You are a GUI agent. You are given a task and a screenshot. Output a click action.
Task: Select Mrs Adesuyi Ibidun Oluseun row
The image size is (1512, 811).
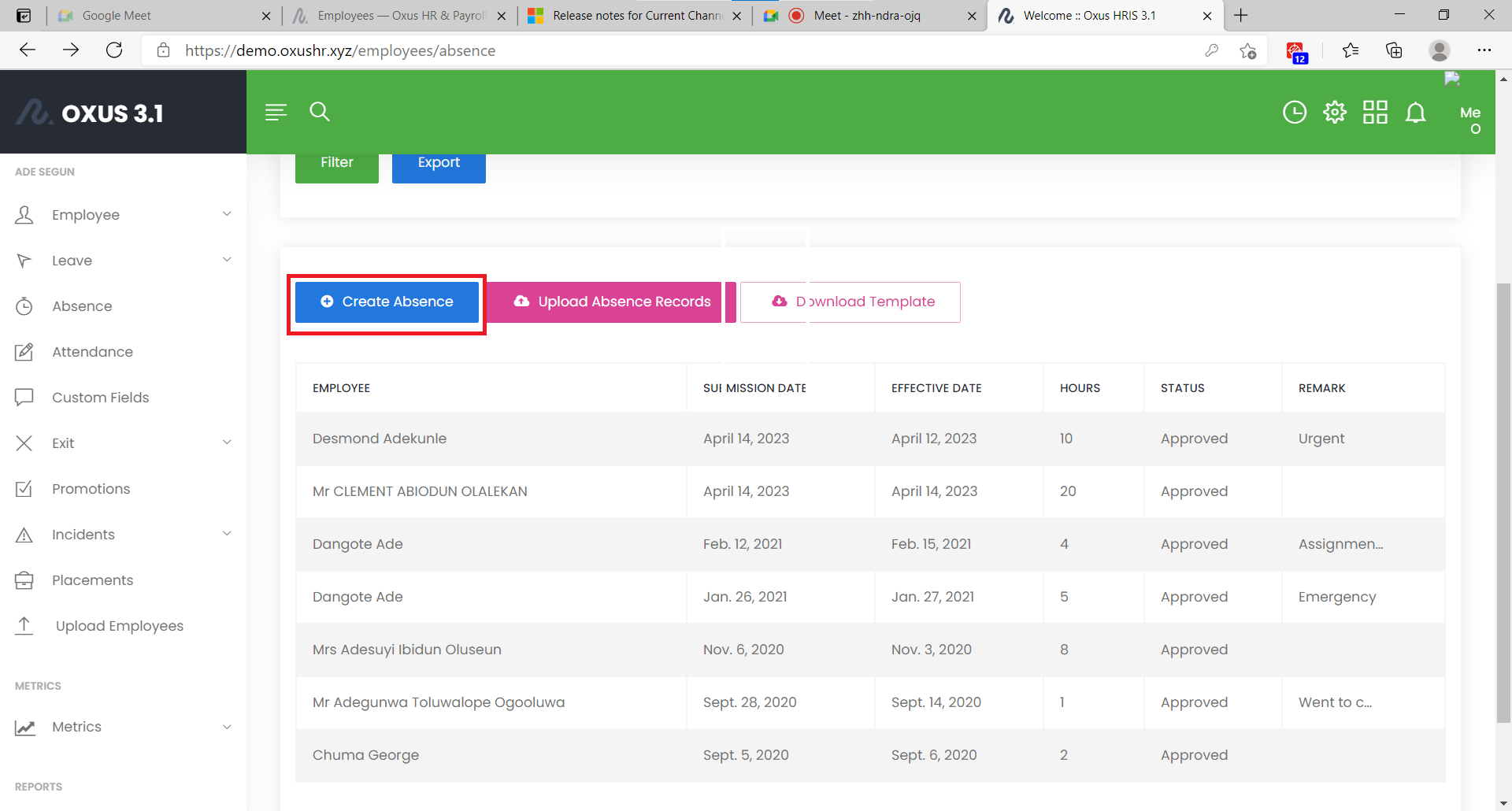pos(870,650)
